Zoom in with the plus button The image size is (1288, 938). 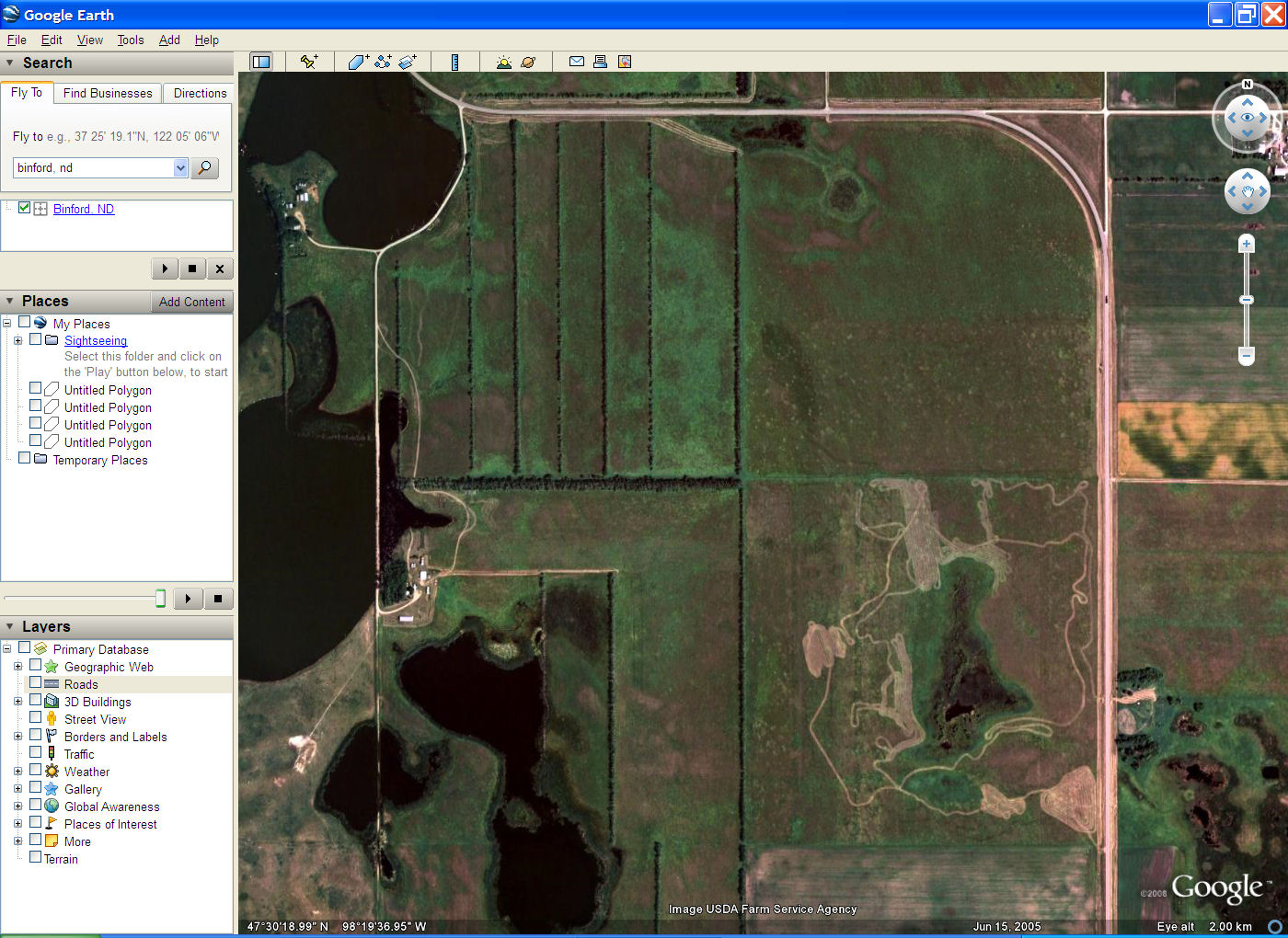click(x=1247, y=244)
